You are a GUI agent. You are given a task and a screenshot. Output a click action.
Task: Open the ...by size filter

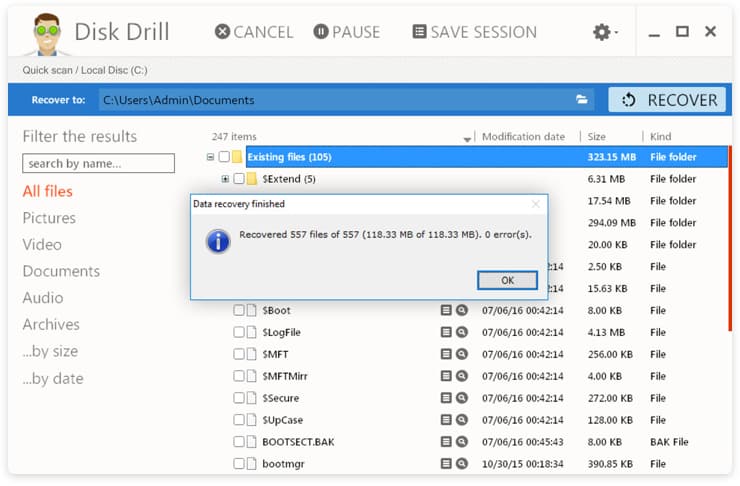50,352
